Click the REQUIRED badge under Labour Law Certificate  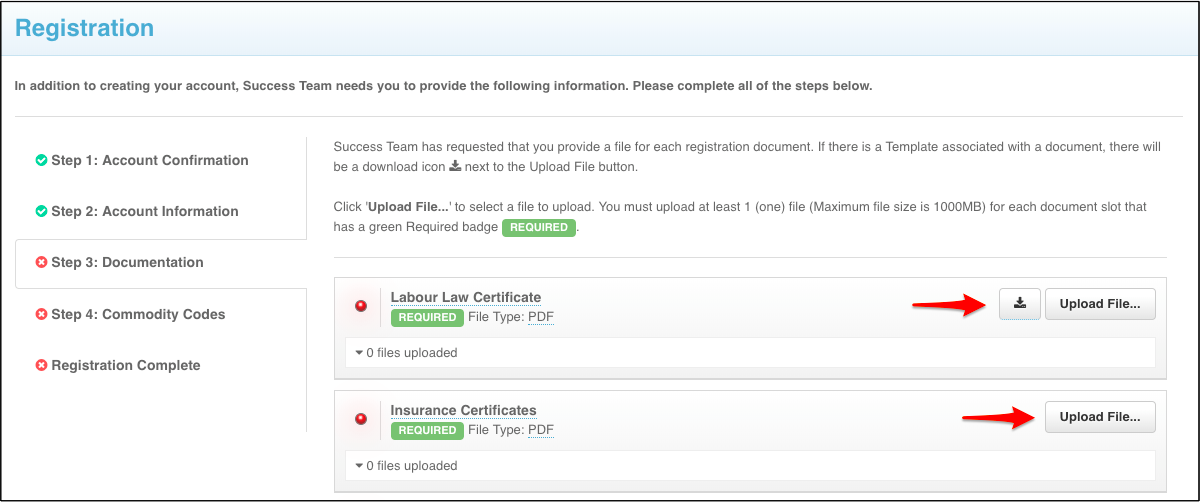point(427,318)
